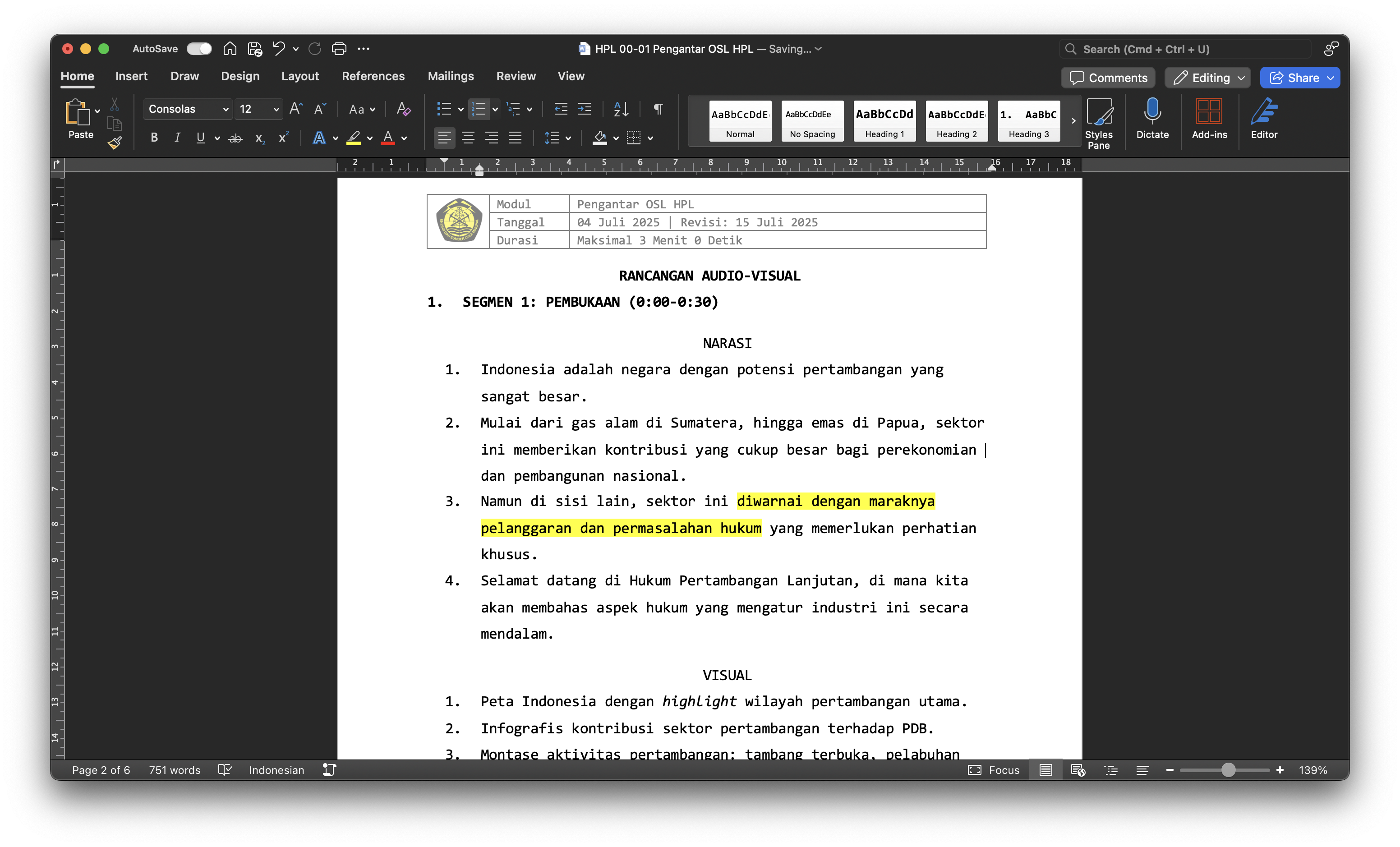Expand the font size 12 dropdown

[x=276, y=109]
